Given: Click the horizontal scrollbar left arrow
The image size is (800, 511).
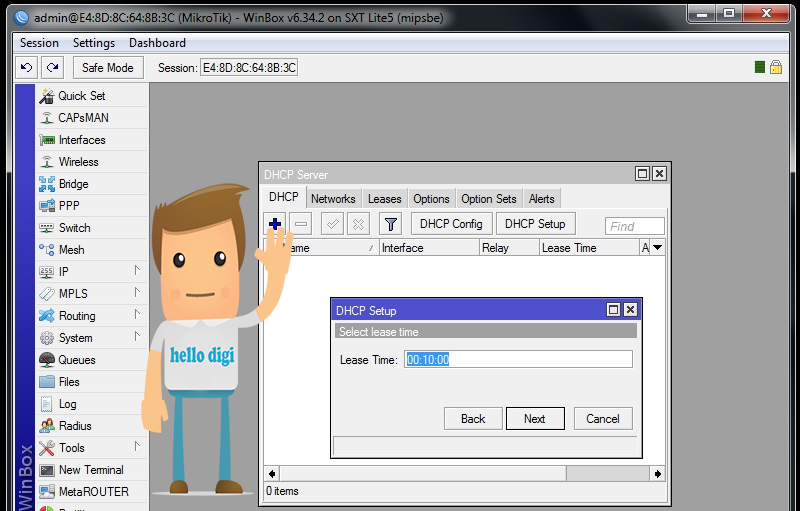Looking at the screenshot, I should click(x=272, y=474).
